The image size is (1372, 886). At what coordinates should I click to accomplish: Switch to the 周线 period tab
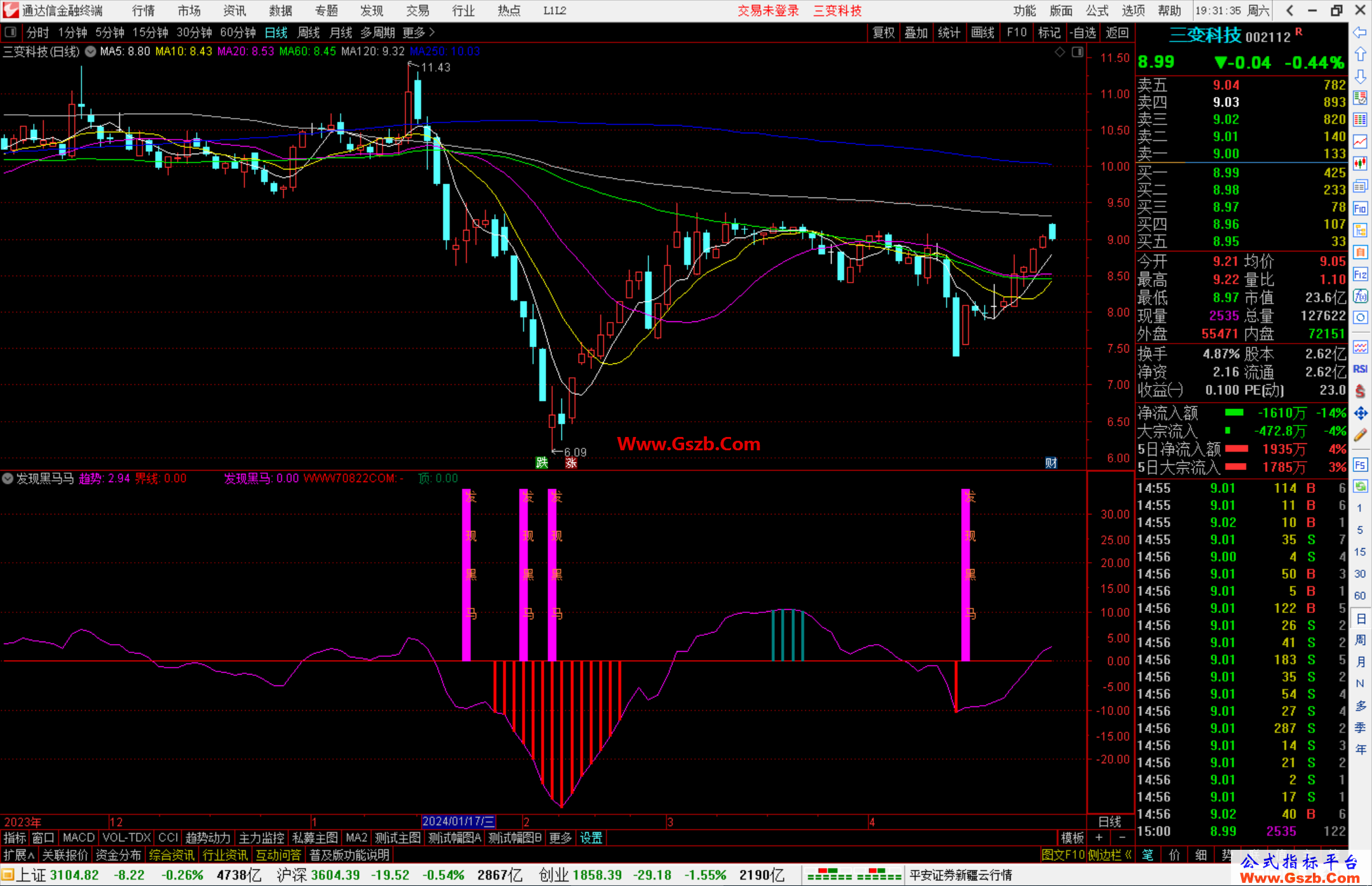(309, 32)
